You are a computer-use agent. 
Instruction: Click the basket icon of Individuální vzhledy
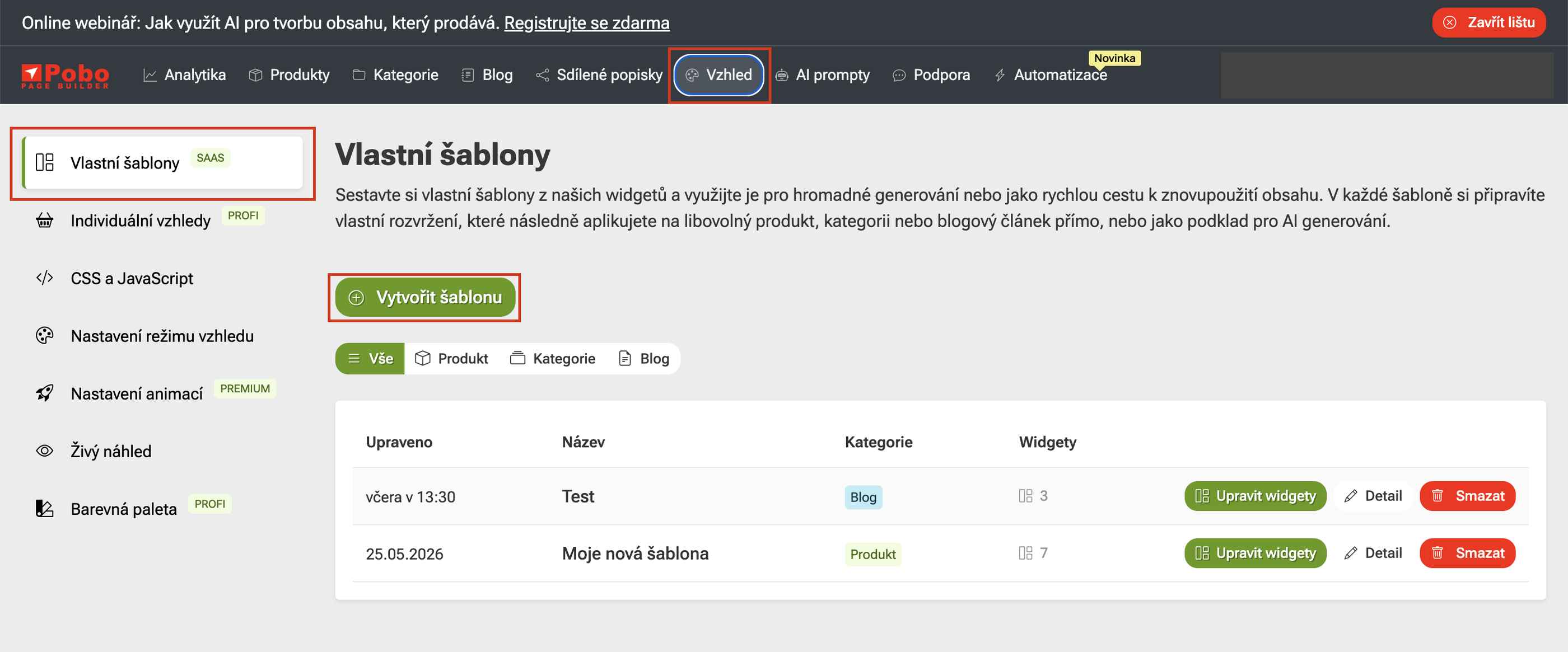(44, 220)
